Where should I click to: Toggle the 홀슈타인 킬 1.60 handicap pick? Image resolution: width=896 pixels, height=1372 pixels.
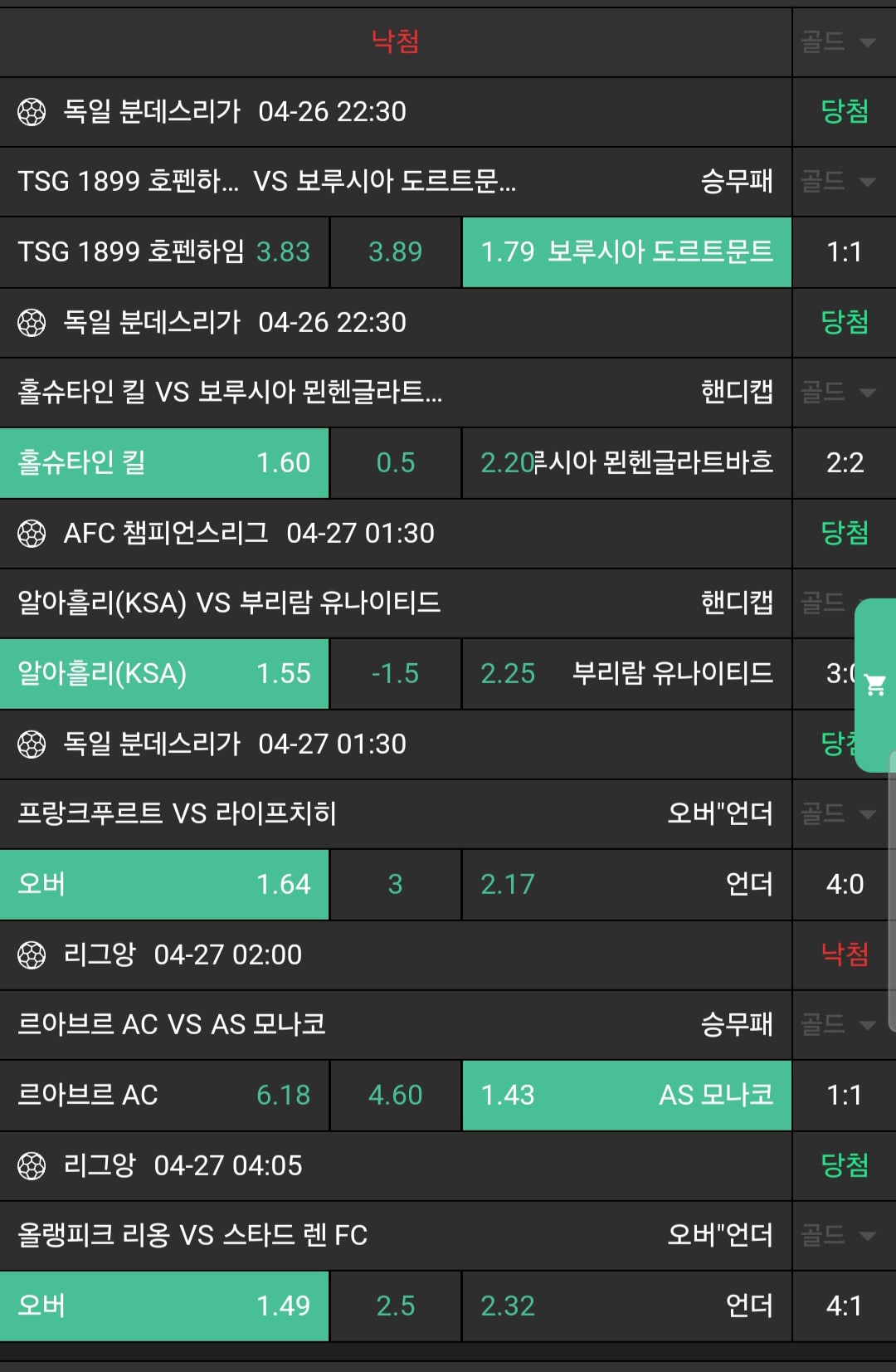(164, 463)
